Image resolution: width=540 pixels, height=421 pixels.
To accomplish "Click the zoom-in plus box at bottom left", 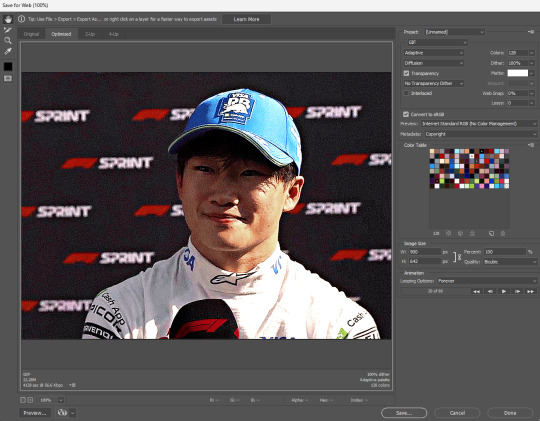I will pyautogui.click(x=30, y=400).
